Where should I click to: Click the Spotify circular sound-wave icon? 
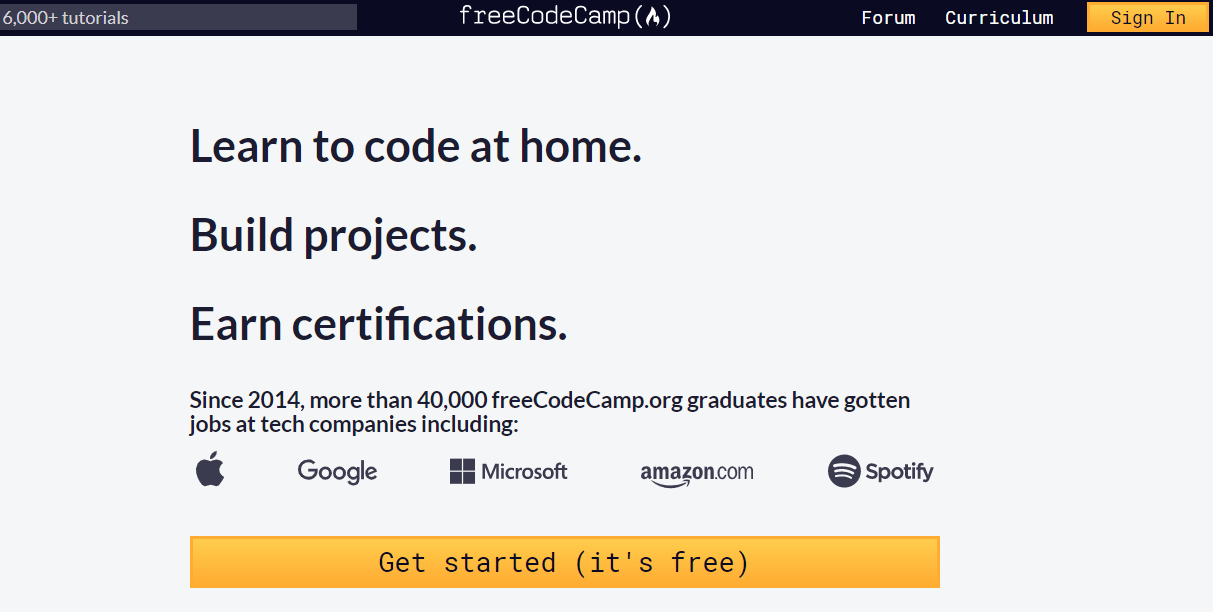(x=844, y=471)
